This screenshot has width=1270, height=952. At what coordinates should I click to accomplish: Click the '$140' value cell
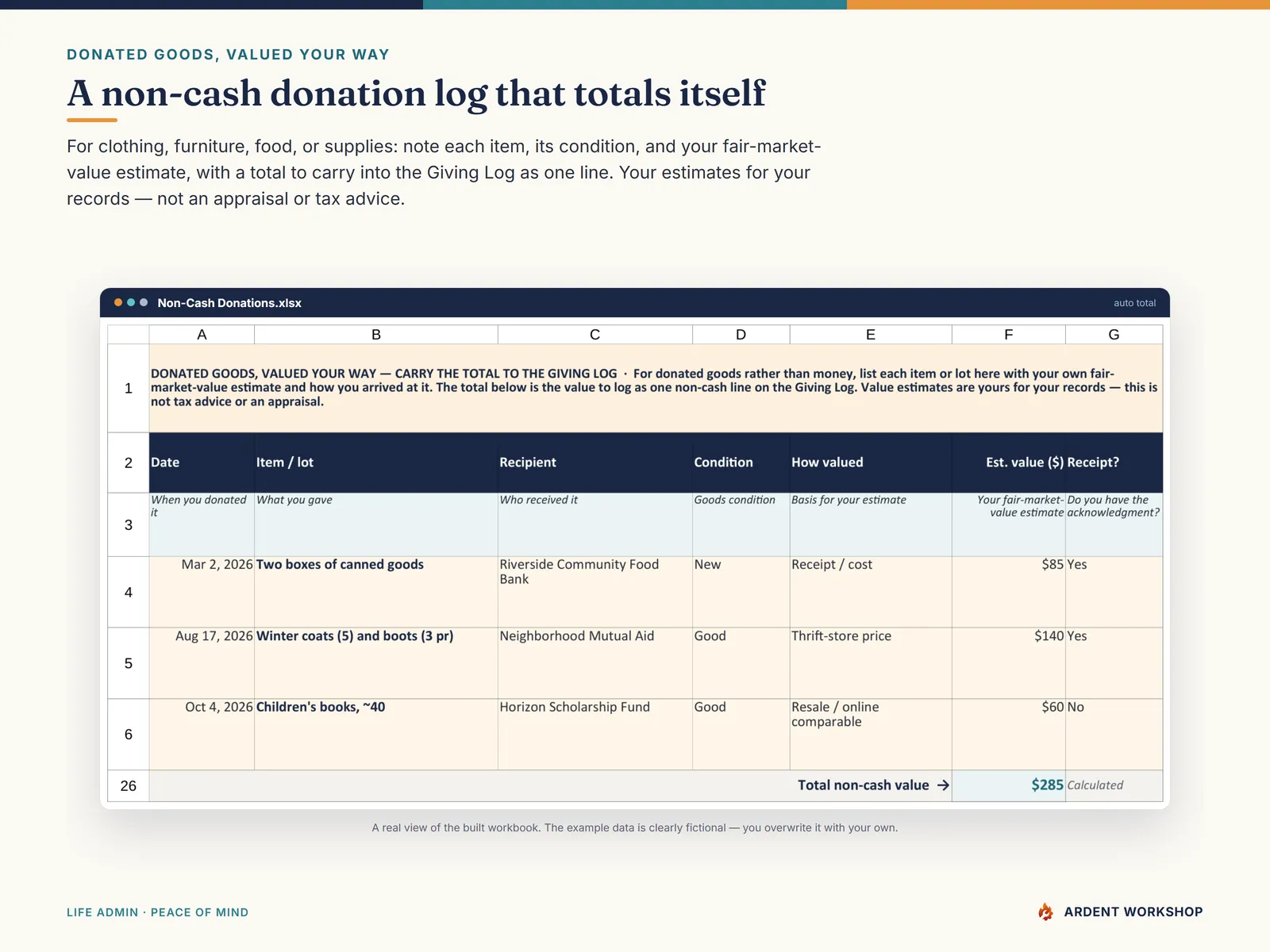point(1009,663)
